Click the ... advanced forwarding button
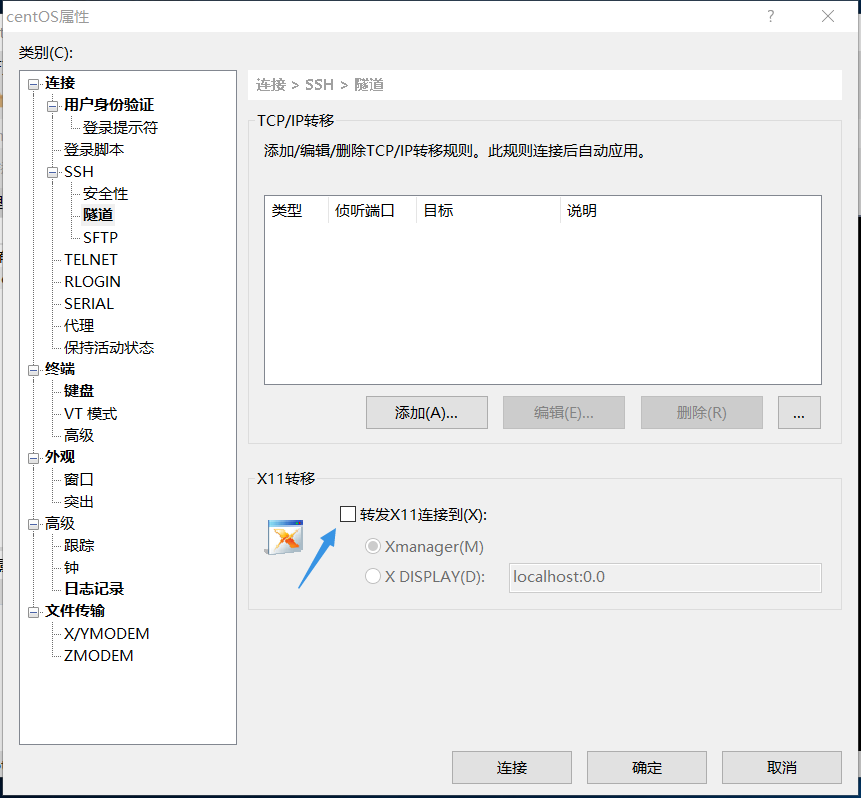 (799, 412)
